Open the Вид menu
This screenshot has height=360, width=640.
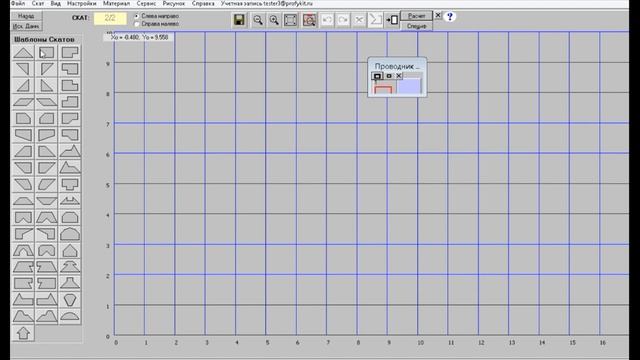[56, 3]
